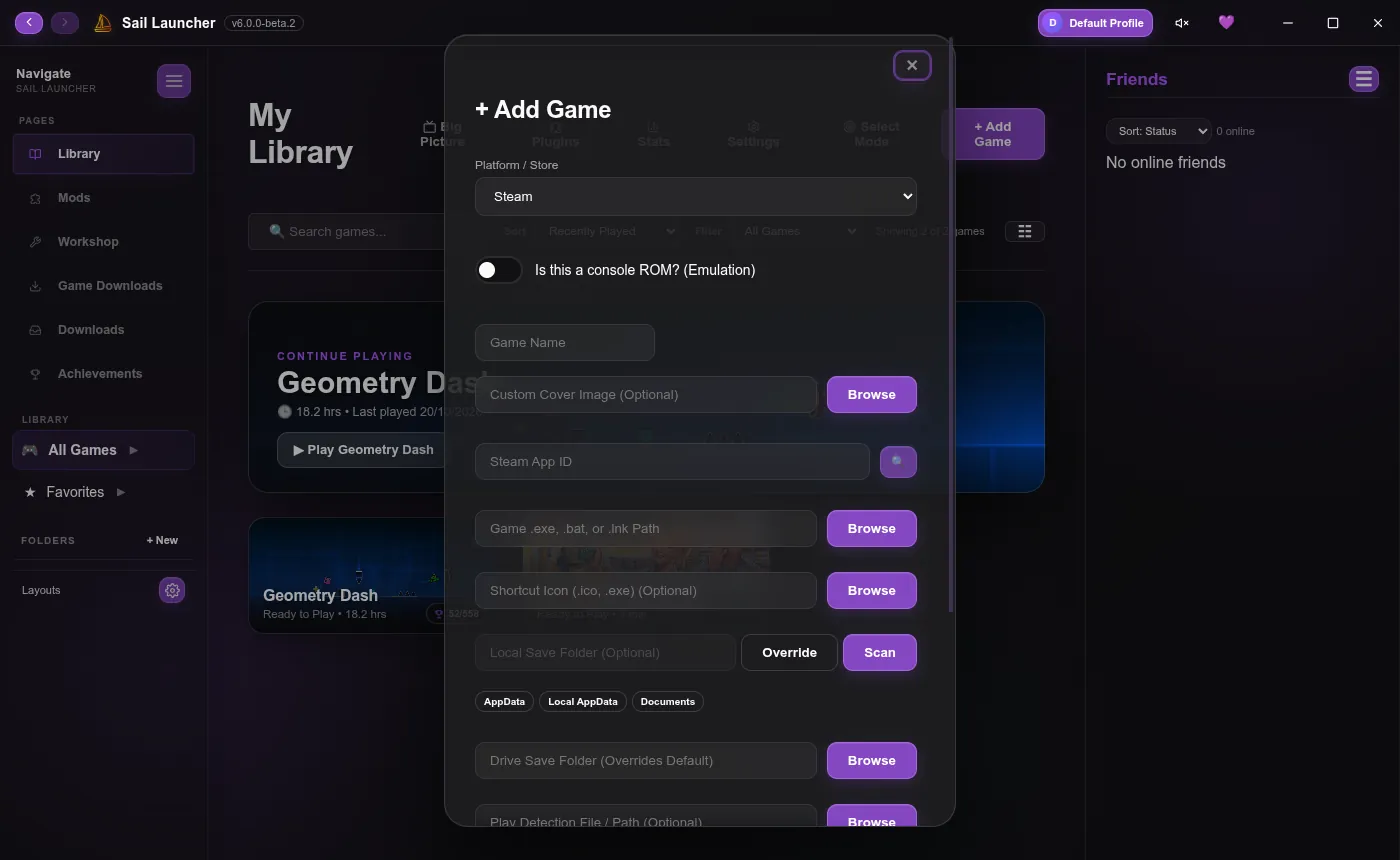Focus the Local Save Folder field
1400x860 pixels.
pos(605,652)
